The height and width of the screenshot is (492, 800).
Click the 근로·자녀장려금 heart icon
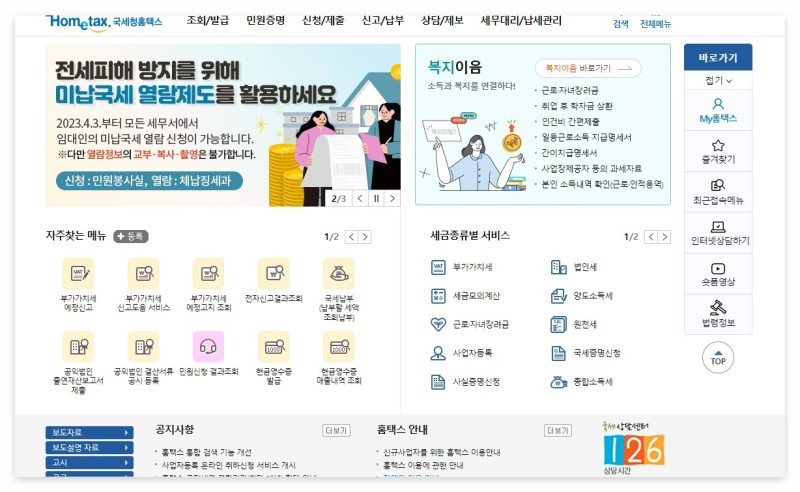pos(438,324)
